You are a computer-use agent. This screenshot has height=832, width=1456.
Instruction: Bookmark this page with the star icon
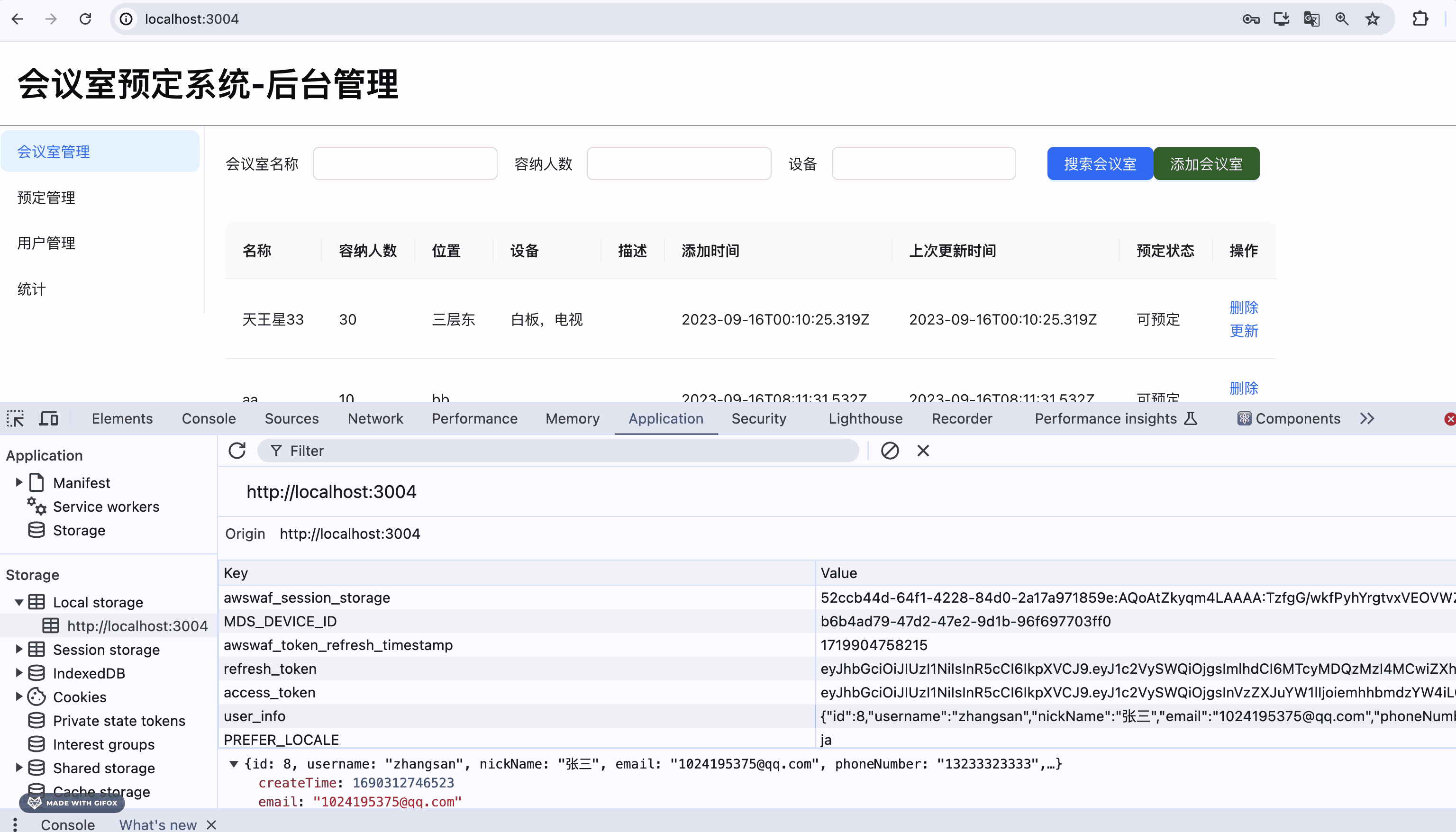point(1372,19)
